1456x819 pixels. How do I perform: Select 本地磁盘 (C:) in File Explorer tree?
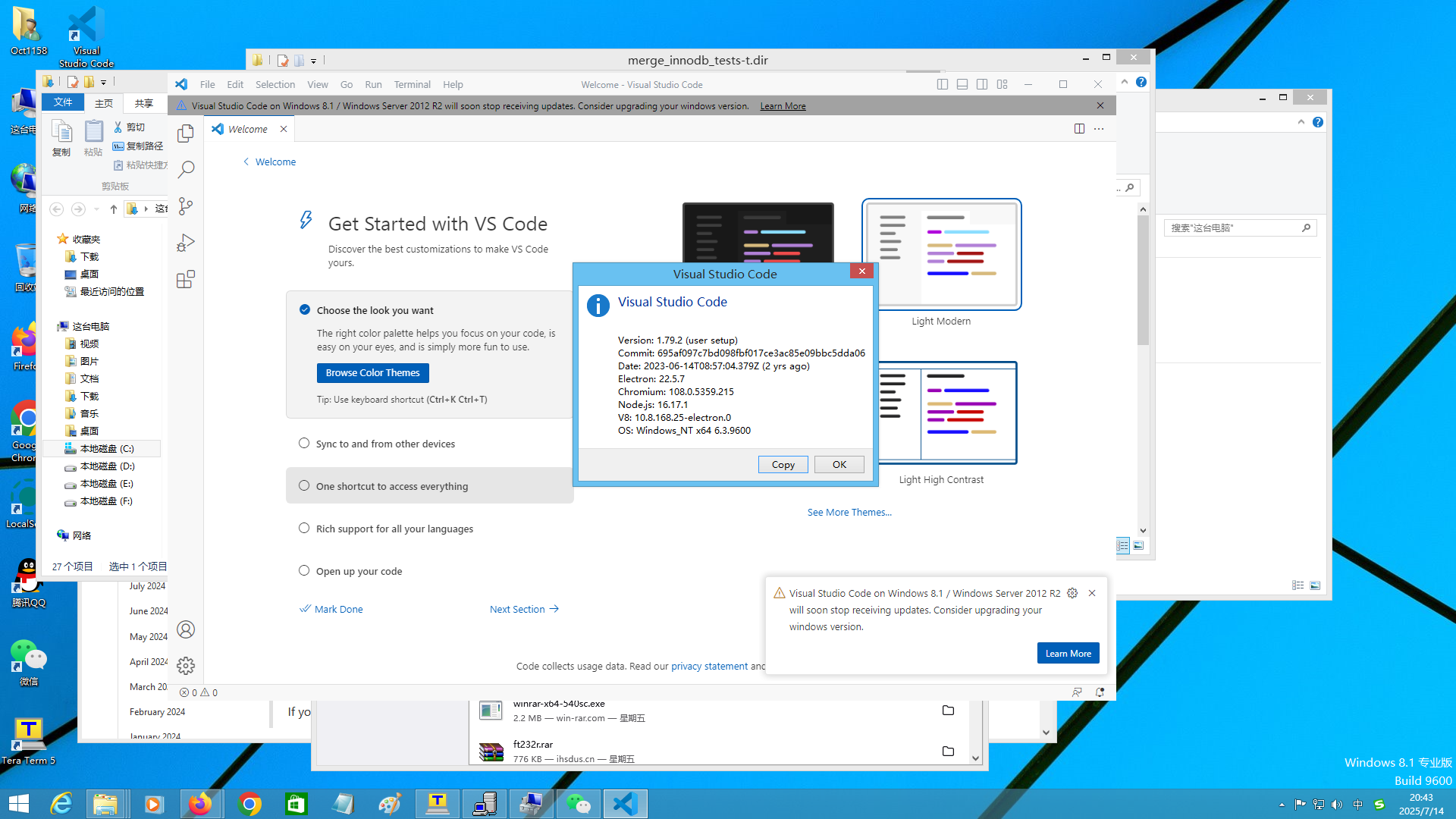point(101,448)
